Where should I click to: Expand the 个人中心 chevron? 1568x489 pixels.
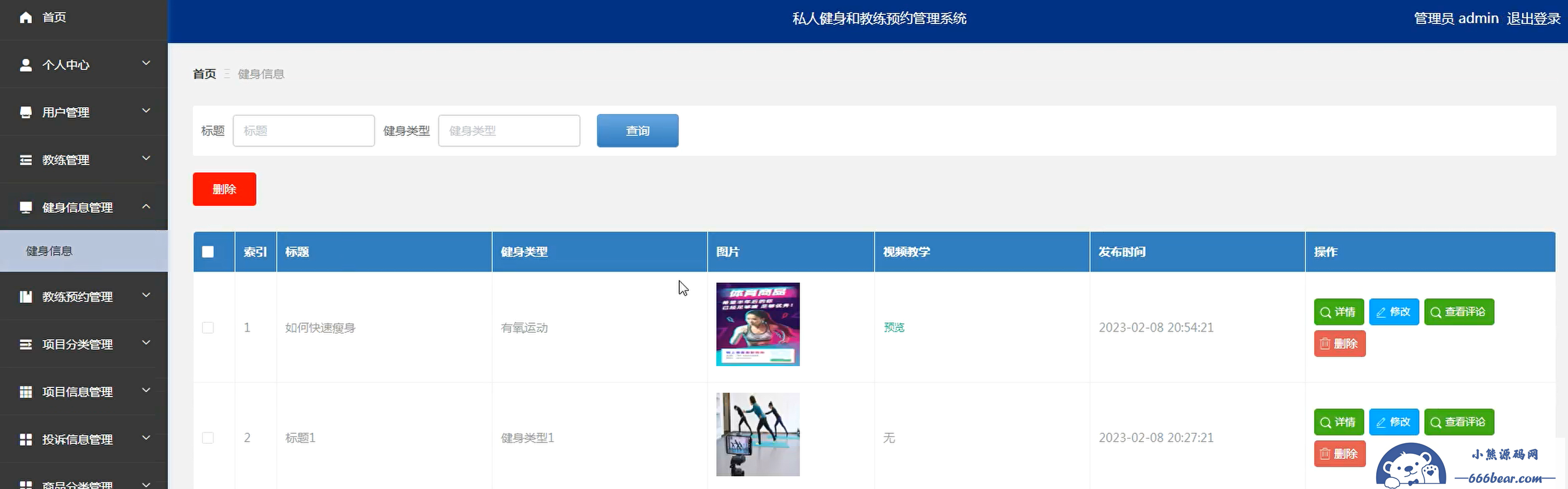tap(146, 63)
